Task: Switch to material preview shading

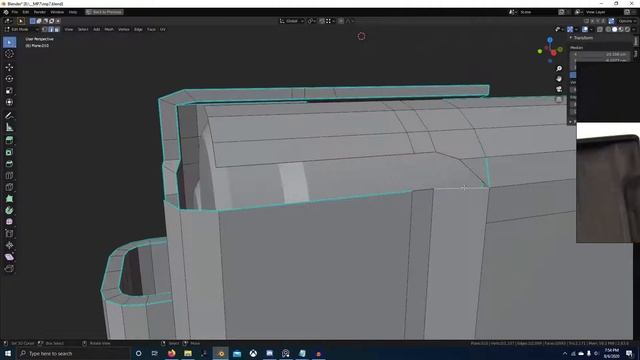Action: [620, 29]
